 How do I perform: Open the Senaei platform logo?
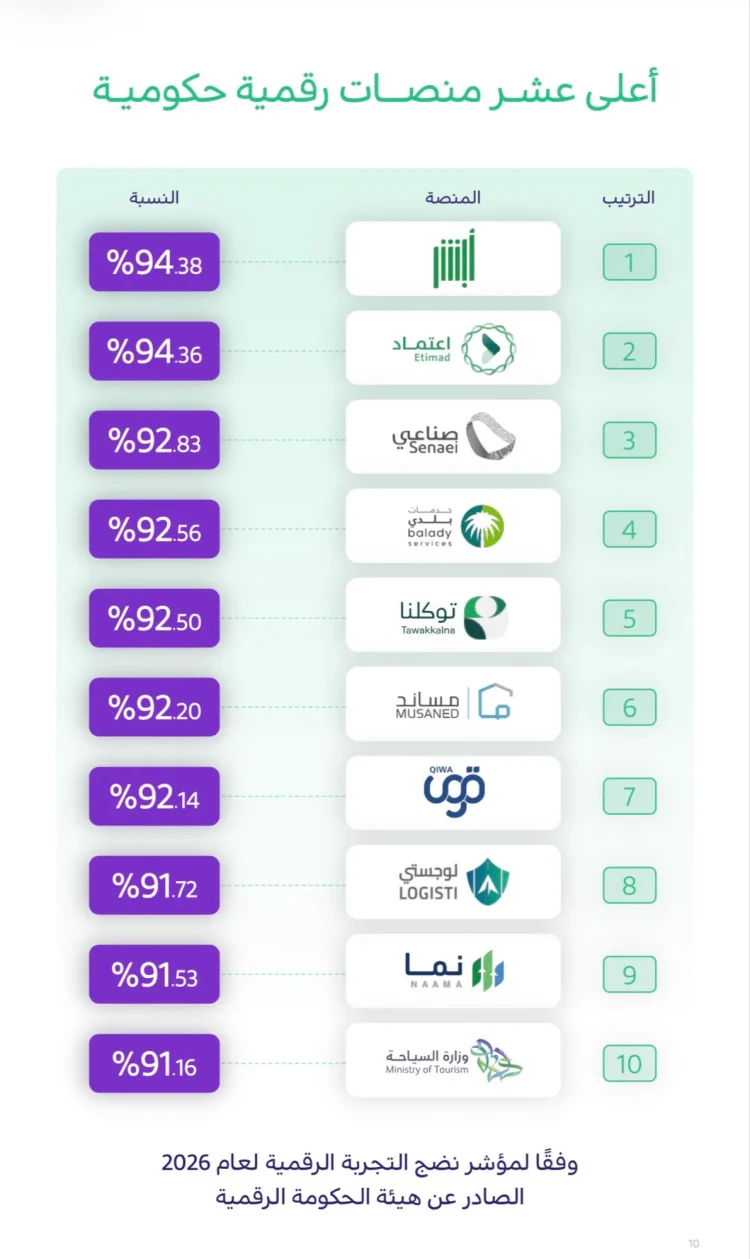tap(453, 437)
